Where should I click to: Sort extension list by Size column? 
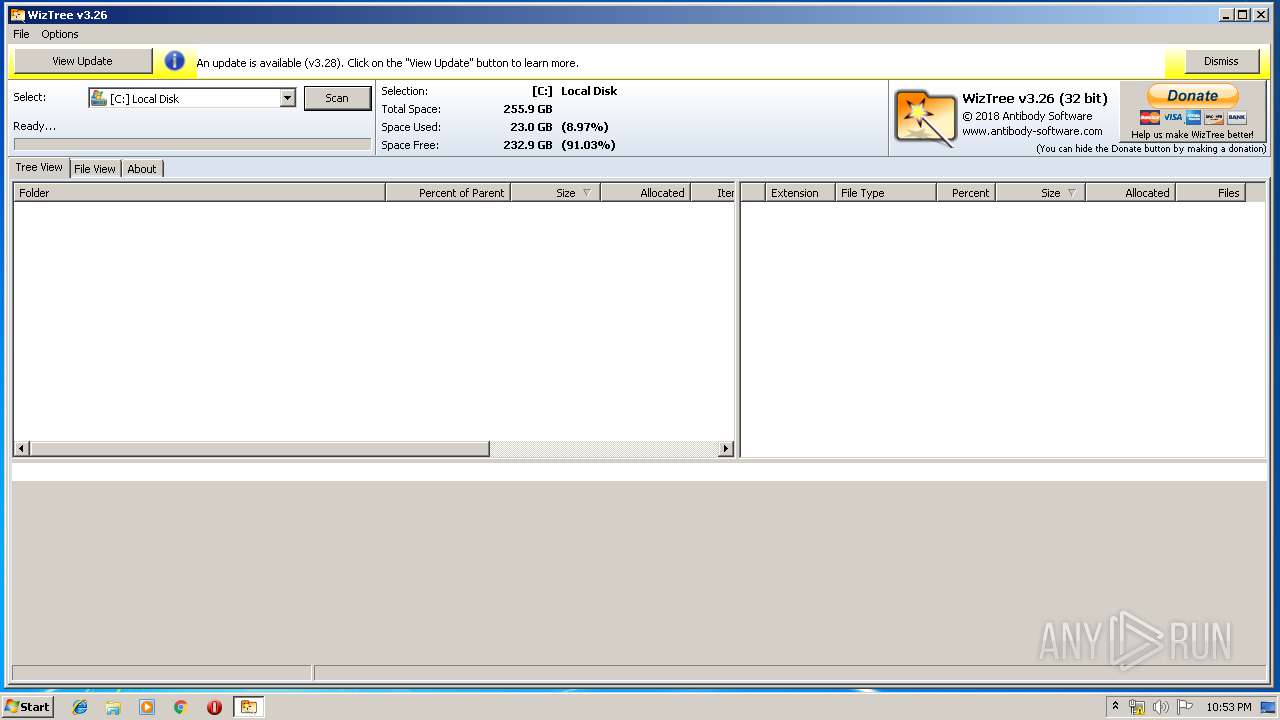point(1040,193)
